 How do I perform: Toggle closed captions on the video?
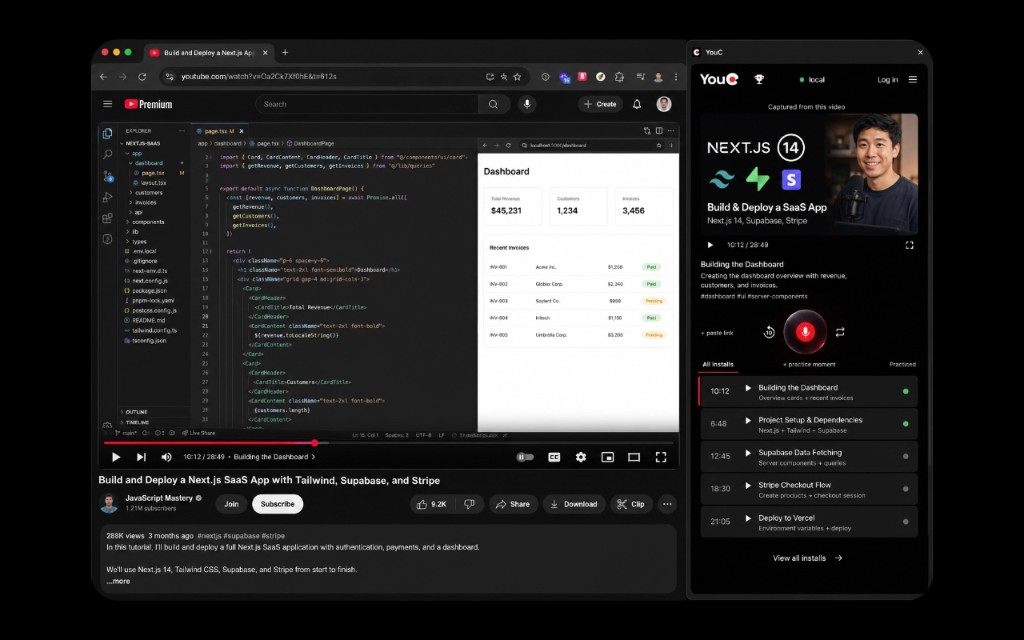pos(554,457)
